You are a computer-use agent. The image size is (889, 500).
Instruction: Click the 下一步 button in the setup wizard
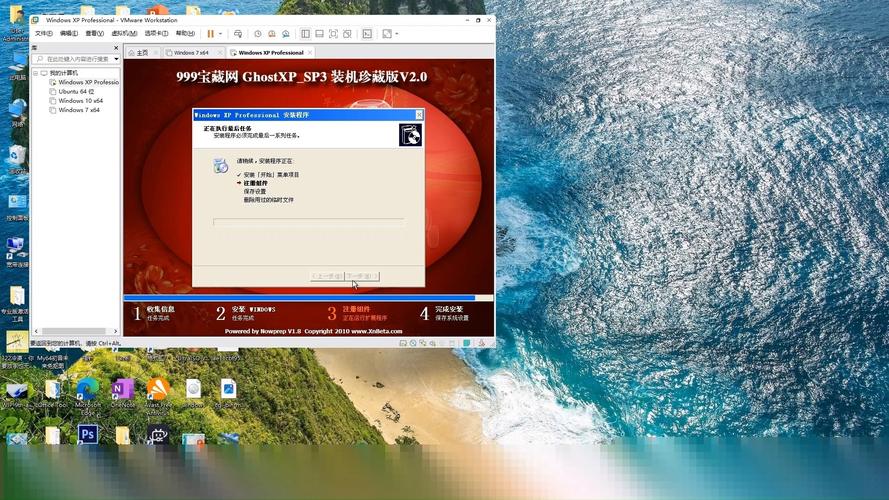[x=361, y=276]
